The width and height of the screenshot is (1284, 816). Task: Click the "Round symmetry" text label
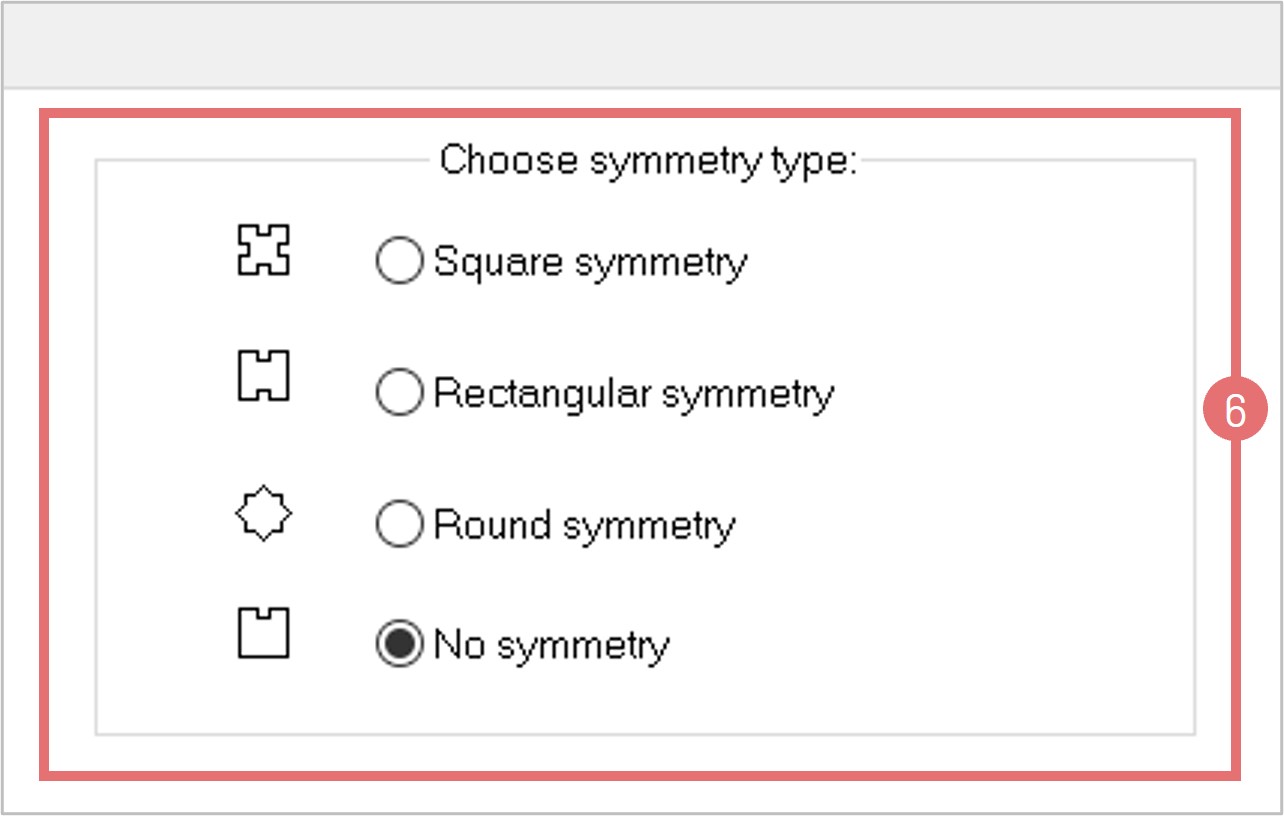coord(584,524)
